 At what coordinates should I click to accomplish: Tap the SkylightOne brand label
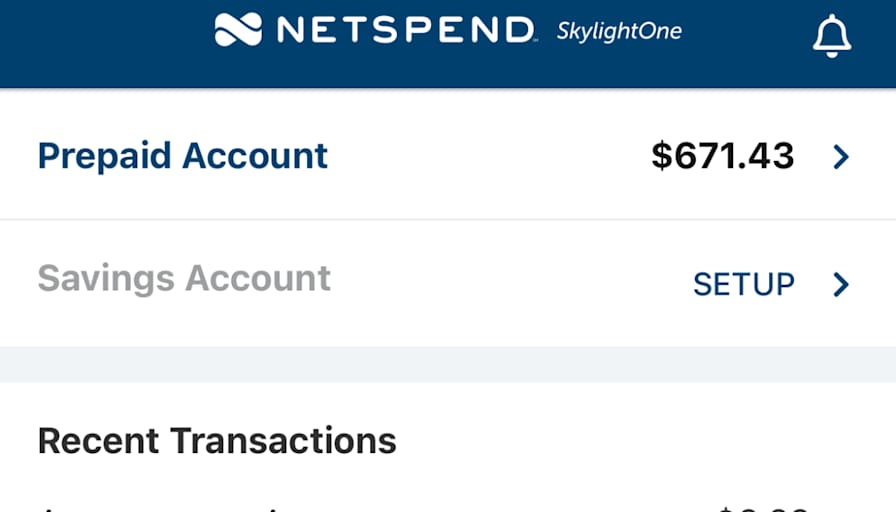coord(619,31)
